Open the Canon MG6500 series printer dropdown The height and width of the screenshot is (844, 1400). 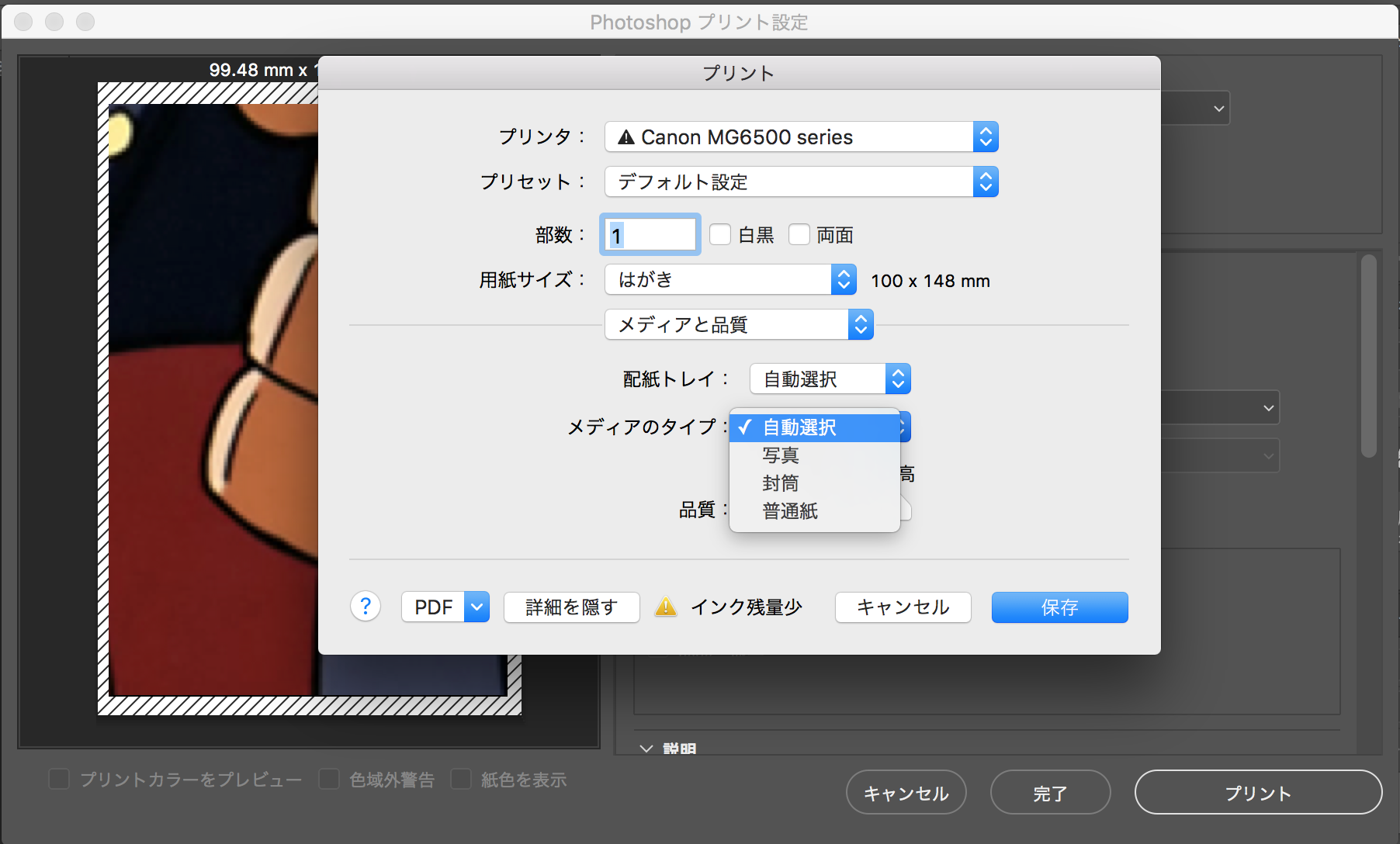(x=788, y=137)
